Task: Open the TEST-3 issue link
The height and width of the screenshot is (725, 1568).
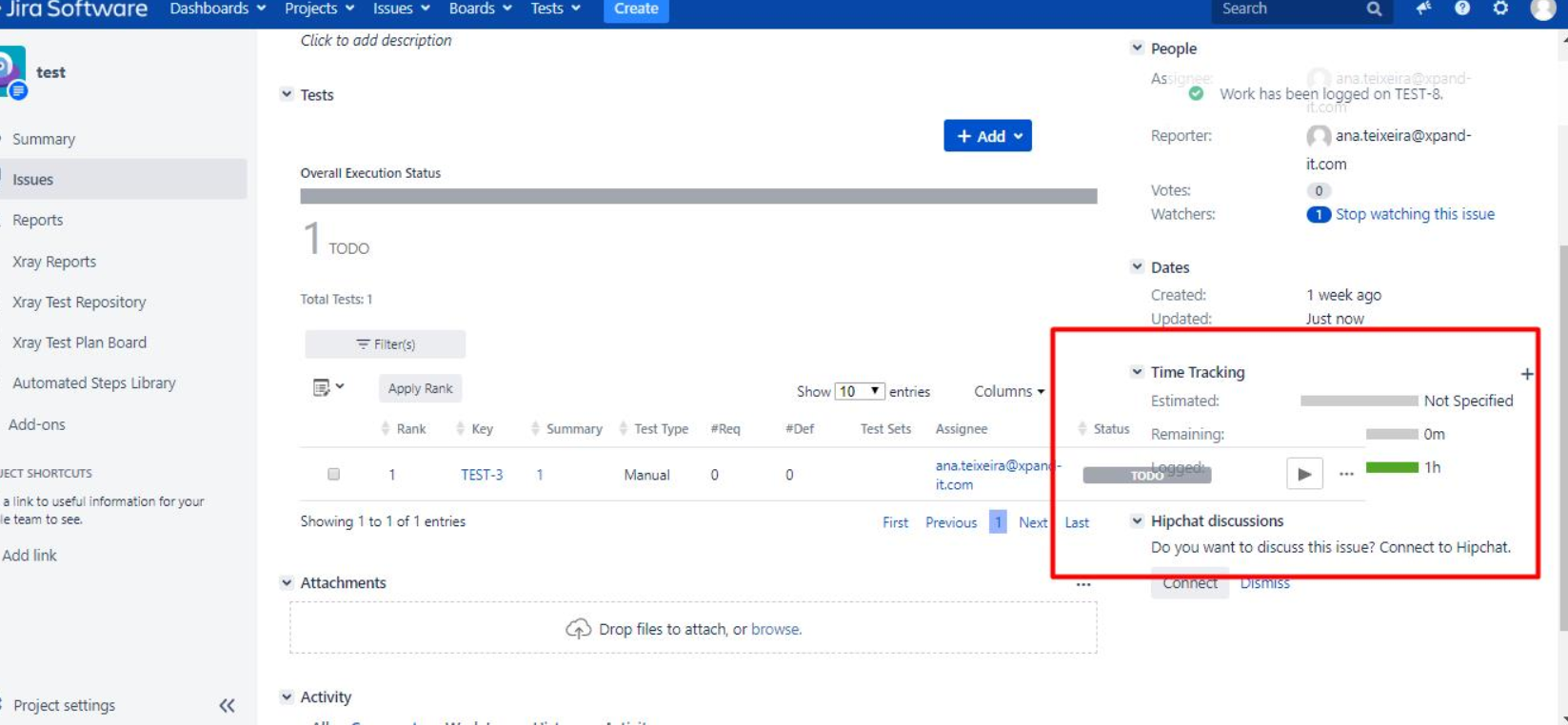Action: click(x=482, y=475)
